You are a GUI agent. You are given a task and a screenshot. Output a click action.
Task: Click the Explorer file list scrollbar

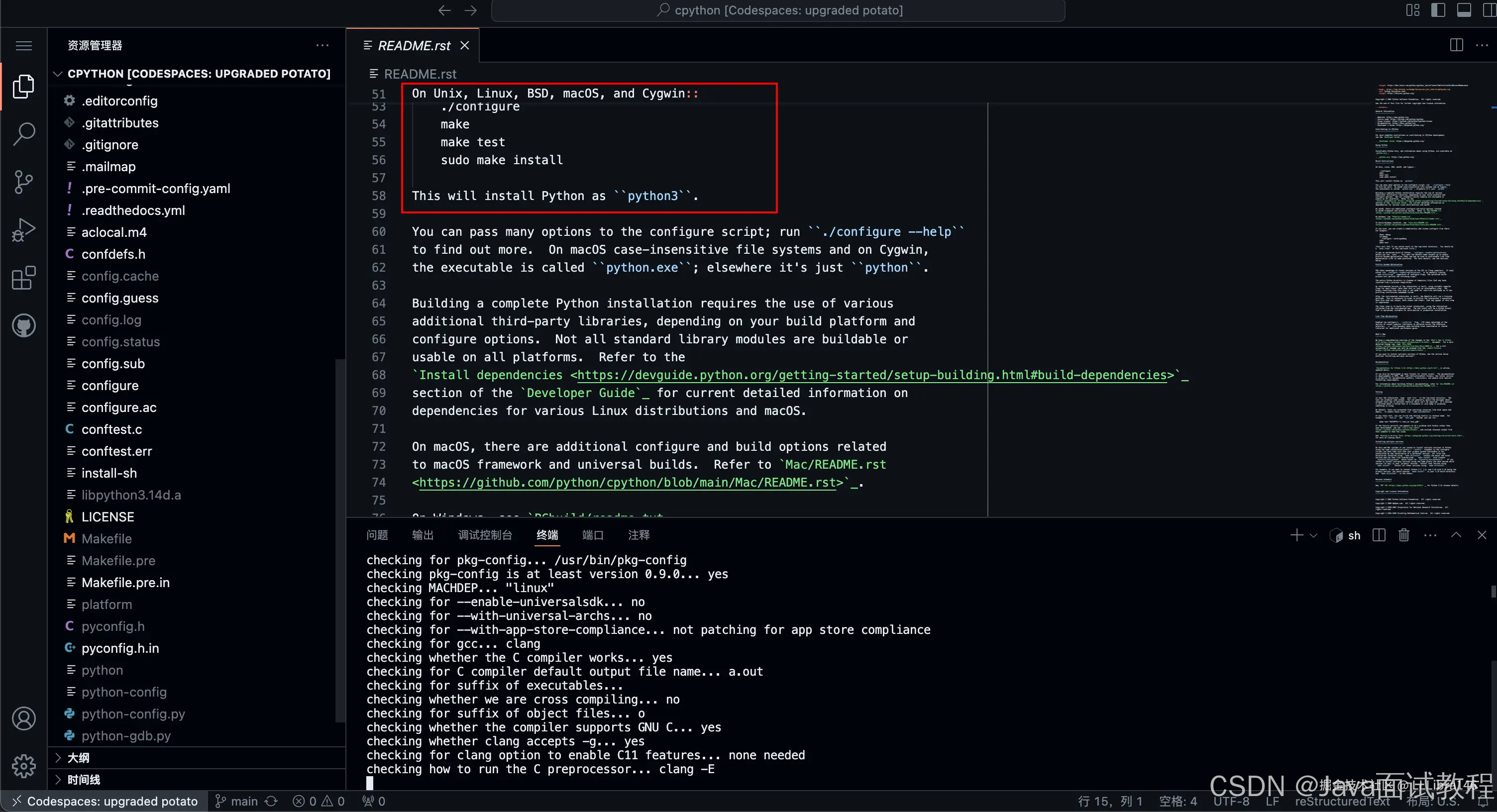(340, 540)
